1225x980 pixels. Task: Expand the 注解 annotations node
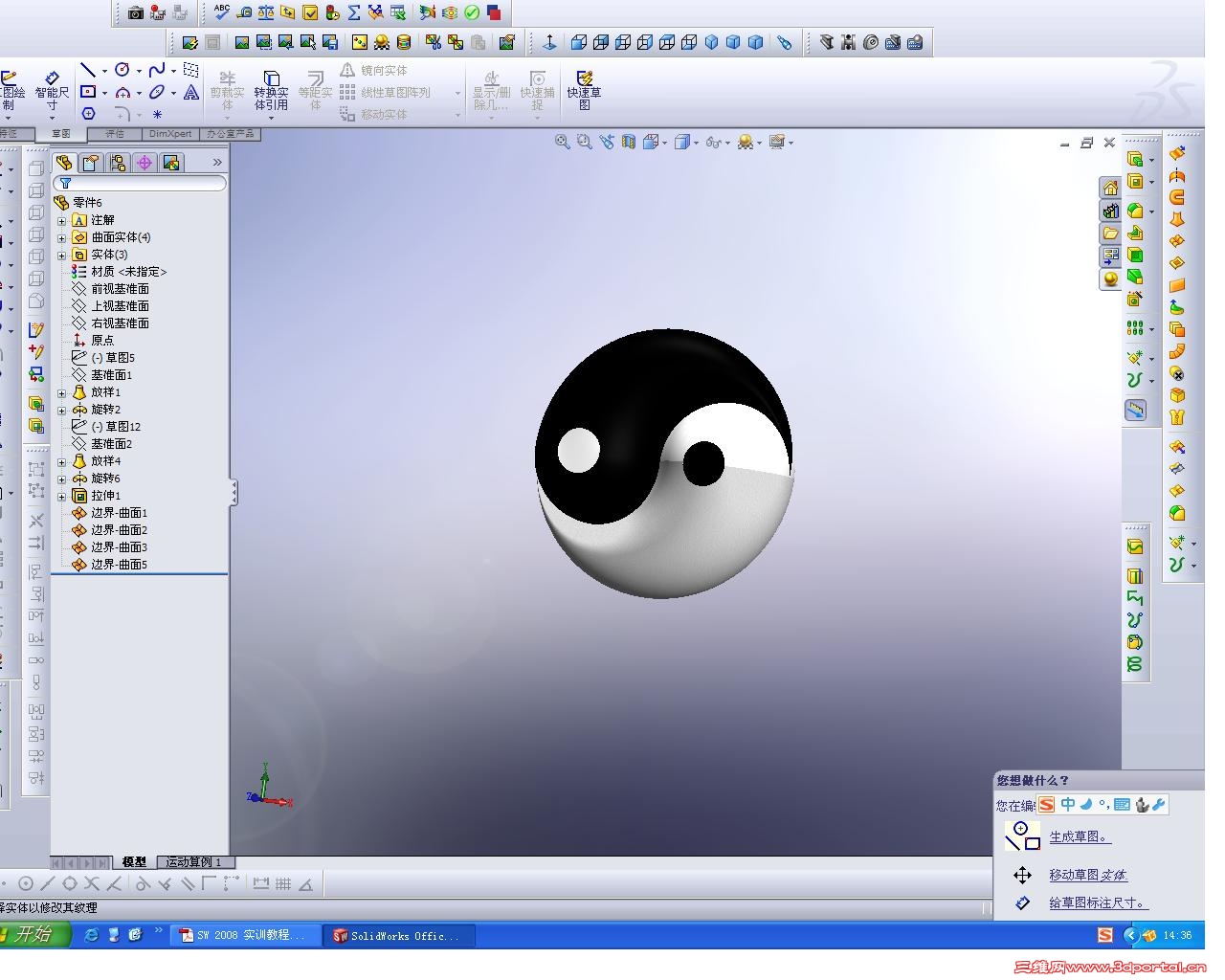(62, 220)
